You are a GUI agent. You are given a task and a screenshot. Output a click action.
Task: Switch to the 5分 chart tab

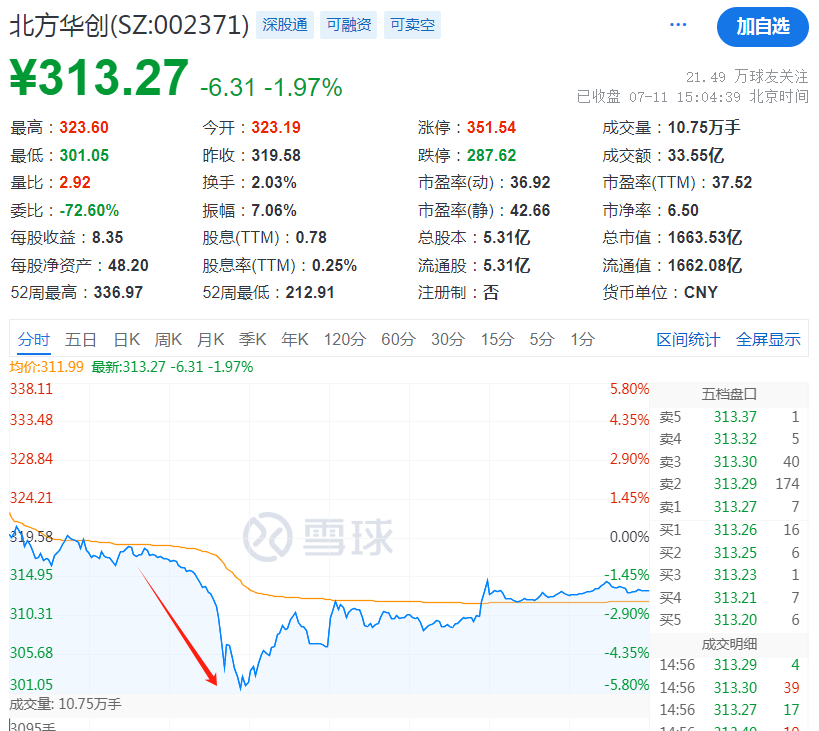[542, 339]
